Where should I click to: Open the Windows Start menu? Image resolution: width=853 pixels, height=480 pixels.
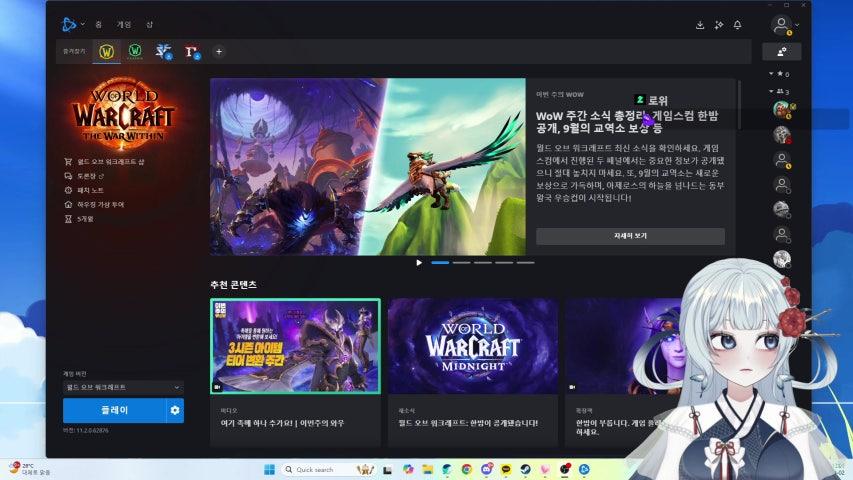pos(269,469)
